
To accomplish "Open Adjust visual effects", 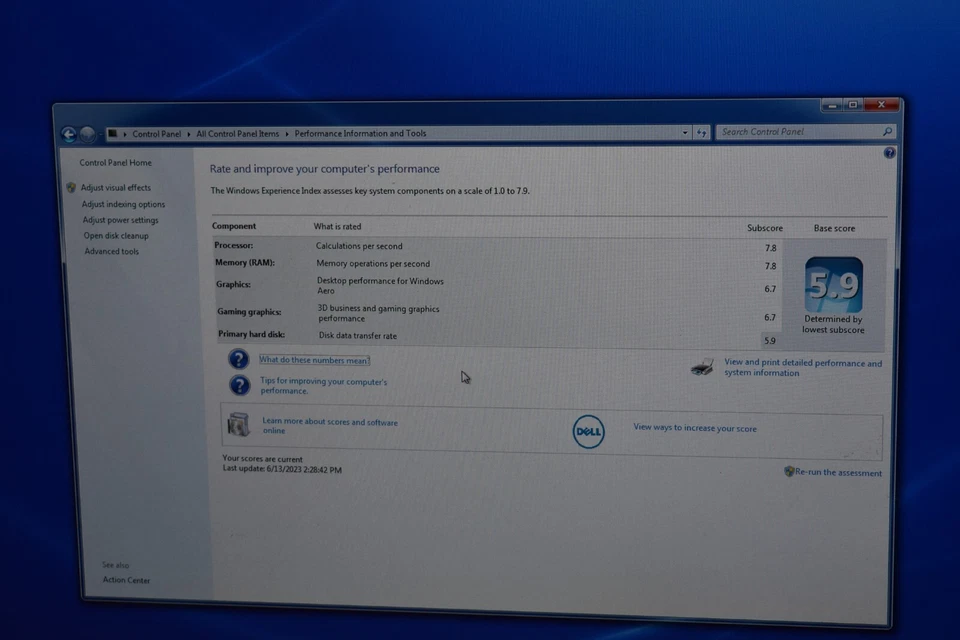I will (x=116, y=187).
